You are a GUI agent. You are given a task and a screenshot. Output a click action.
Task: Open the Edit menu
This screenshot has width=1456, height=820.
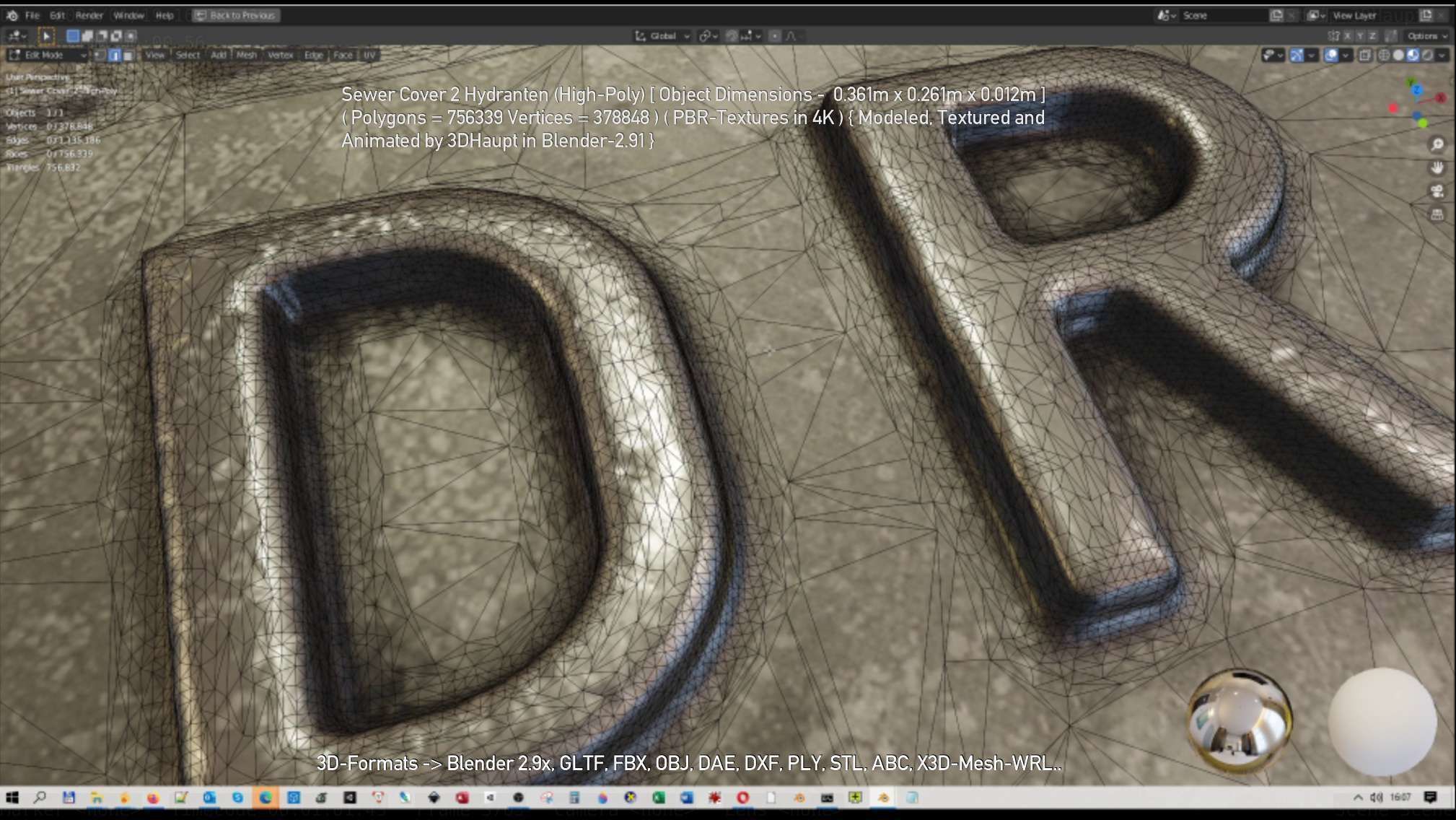58,15
